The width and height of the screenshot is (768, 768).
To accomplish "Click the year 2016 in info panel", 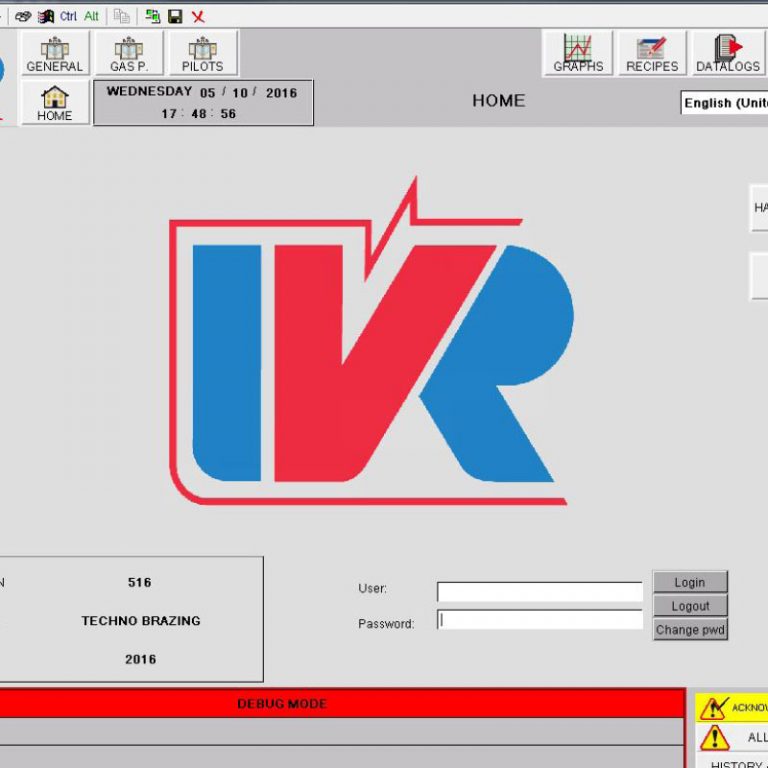I will (x=141, y=659).
